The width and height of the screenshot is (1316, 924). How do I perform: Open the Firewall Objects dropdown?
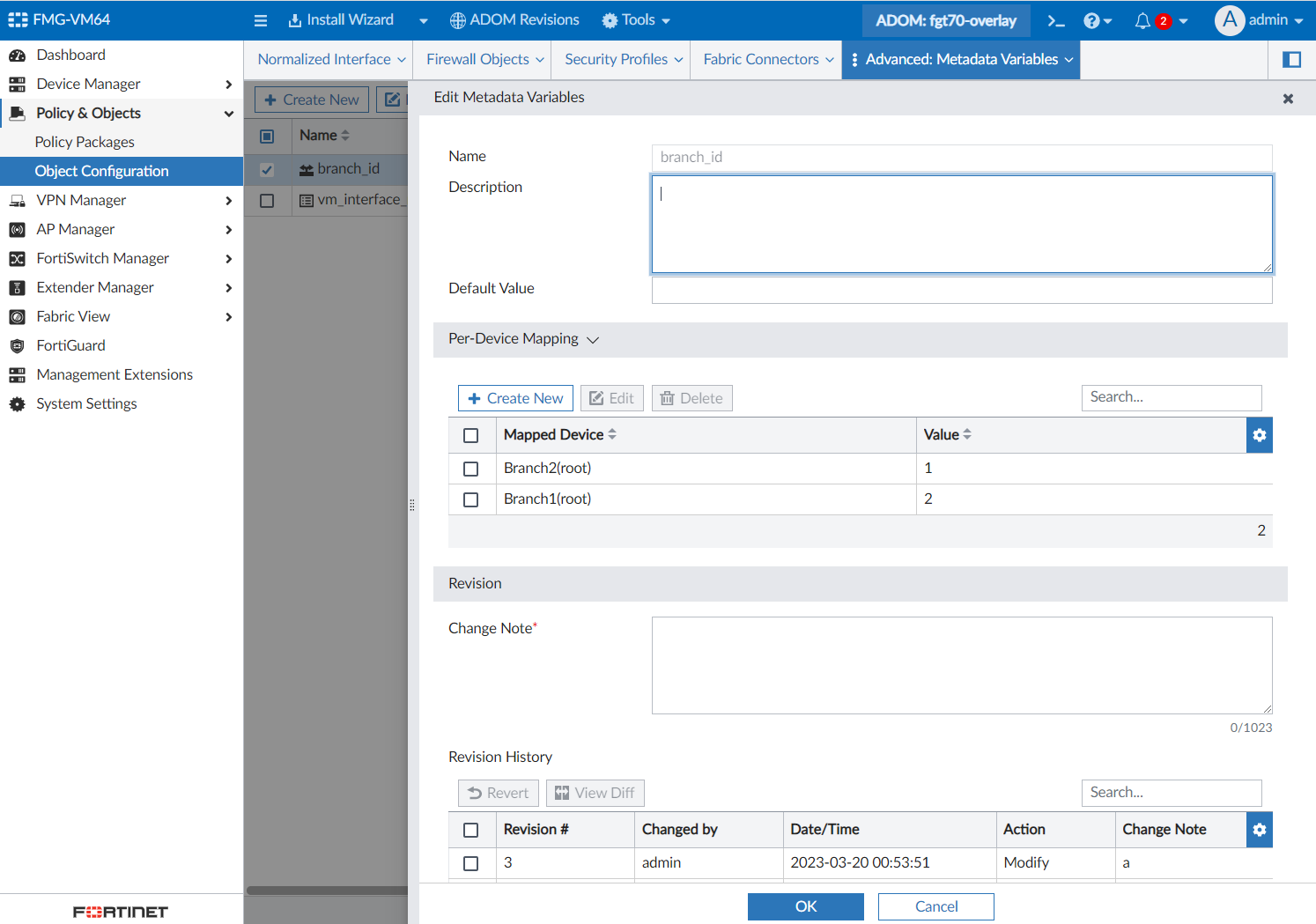(484, 60)
